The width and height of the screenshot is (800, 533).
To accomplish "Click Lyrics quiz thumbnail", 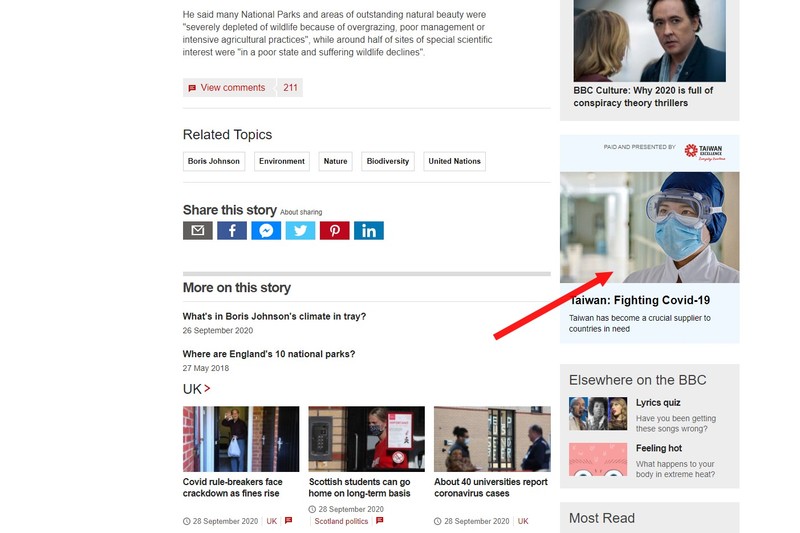I will pyautogui.click(x=598, y=413).
